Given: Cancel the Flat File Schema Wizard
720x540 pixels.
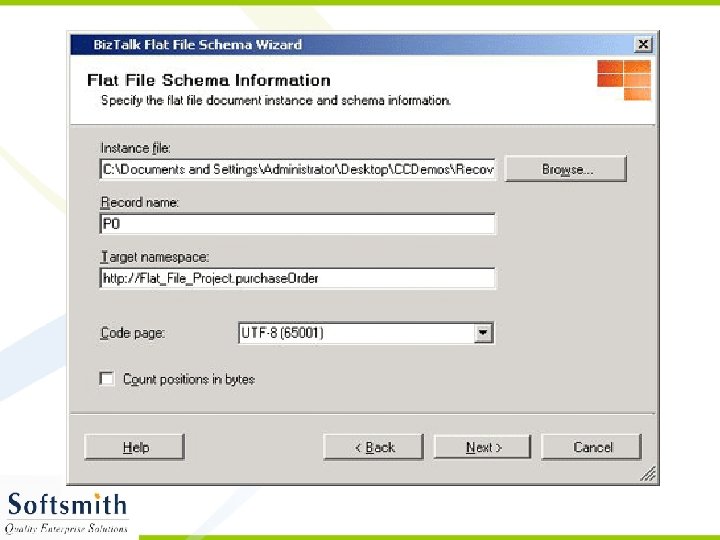Looking at the screenshot, I should tap(591, 447).
